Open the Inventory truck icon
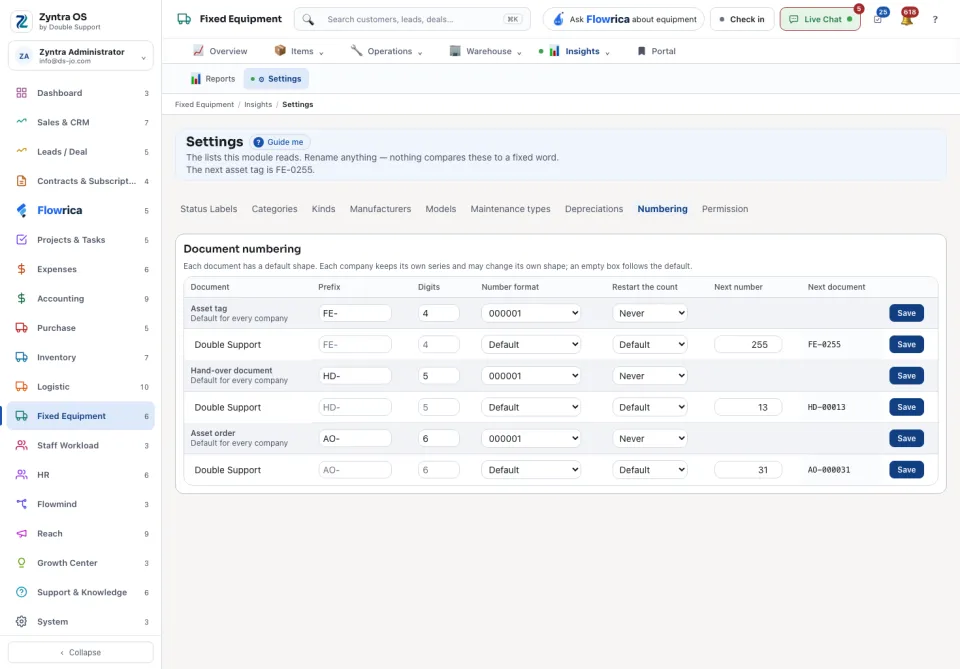The image size is (960, 669). [21, 357]
